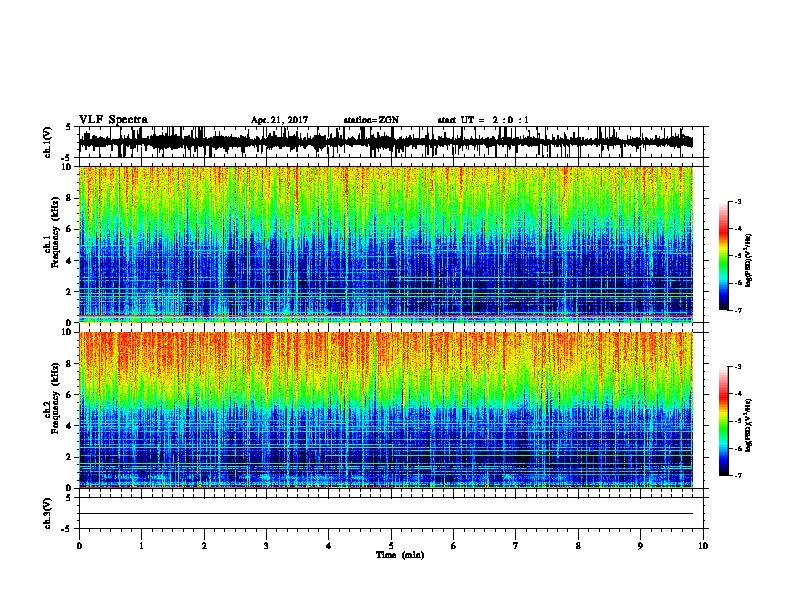Click the "10" tick on the time axis
This screenshot has height=612, width=792.
click(x=703, y=546)
